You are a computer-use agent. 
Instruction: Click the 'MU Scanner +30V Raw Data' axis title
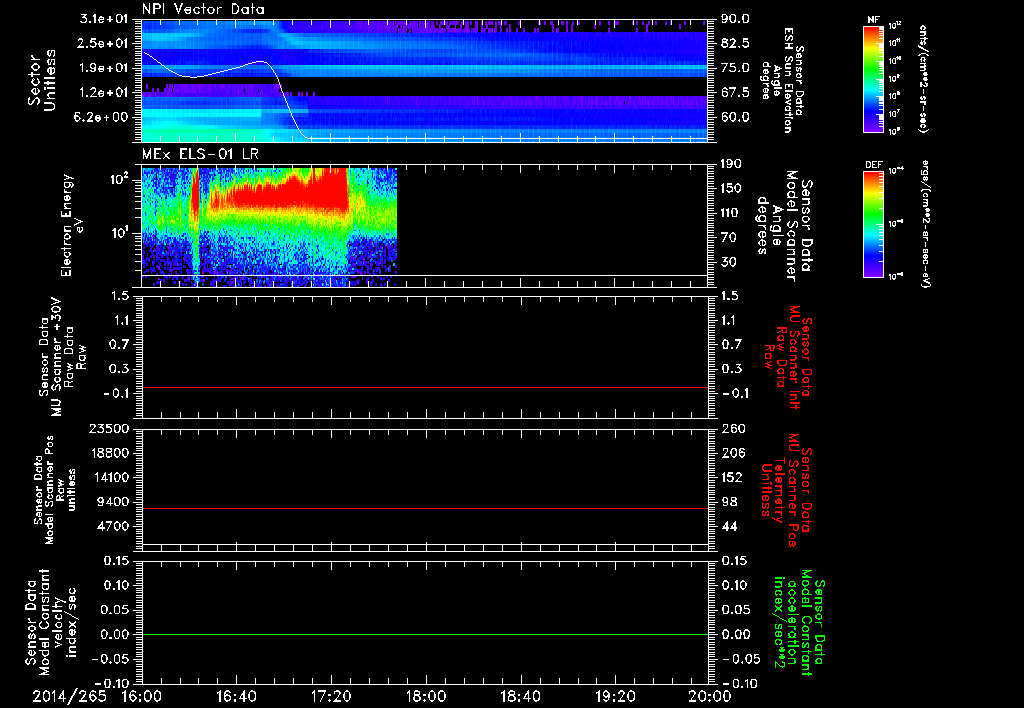[x=62, y=356]
